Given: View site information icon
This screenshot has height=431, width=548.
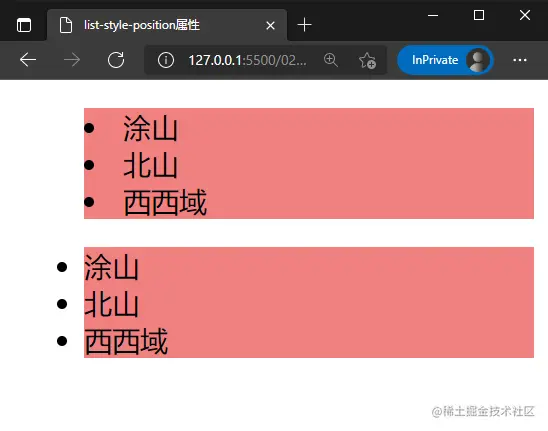Looking at the screenshot, I should (x=166, y=60).
